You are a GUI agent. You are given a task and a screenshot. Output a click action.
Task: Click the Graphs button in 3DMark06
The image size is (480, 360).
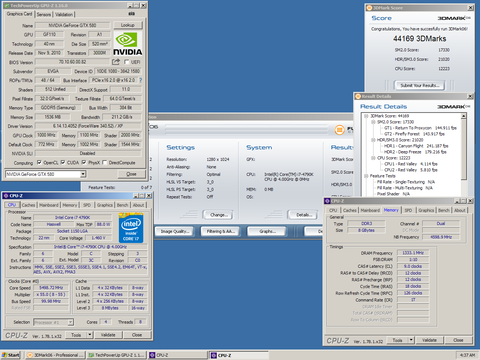267,231
